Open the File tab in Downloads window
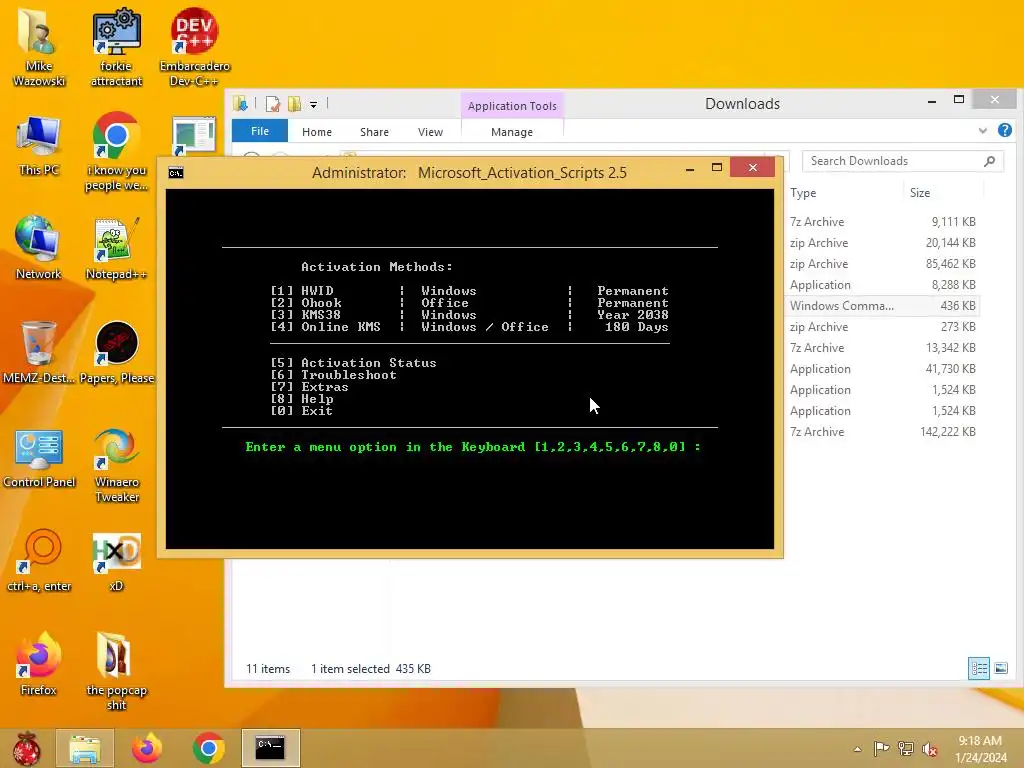The height and width of the screenshot is (768, 1024). coord(260,131)
